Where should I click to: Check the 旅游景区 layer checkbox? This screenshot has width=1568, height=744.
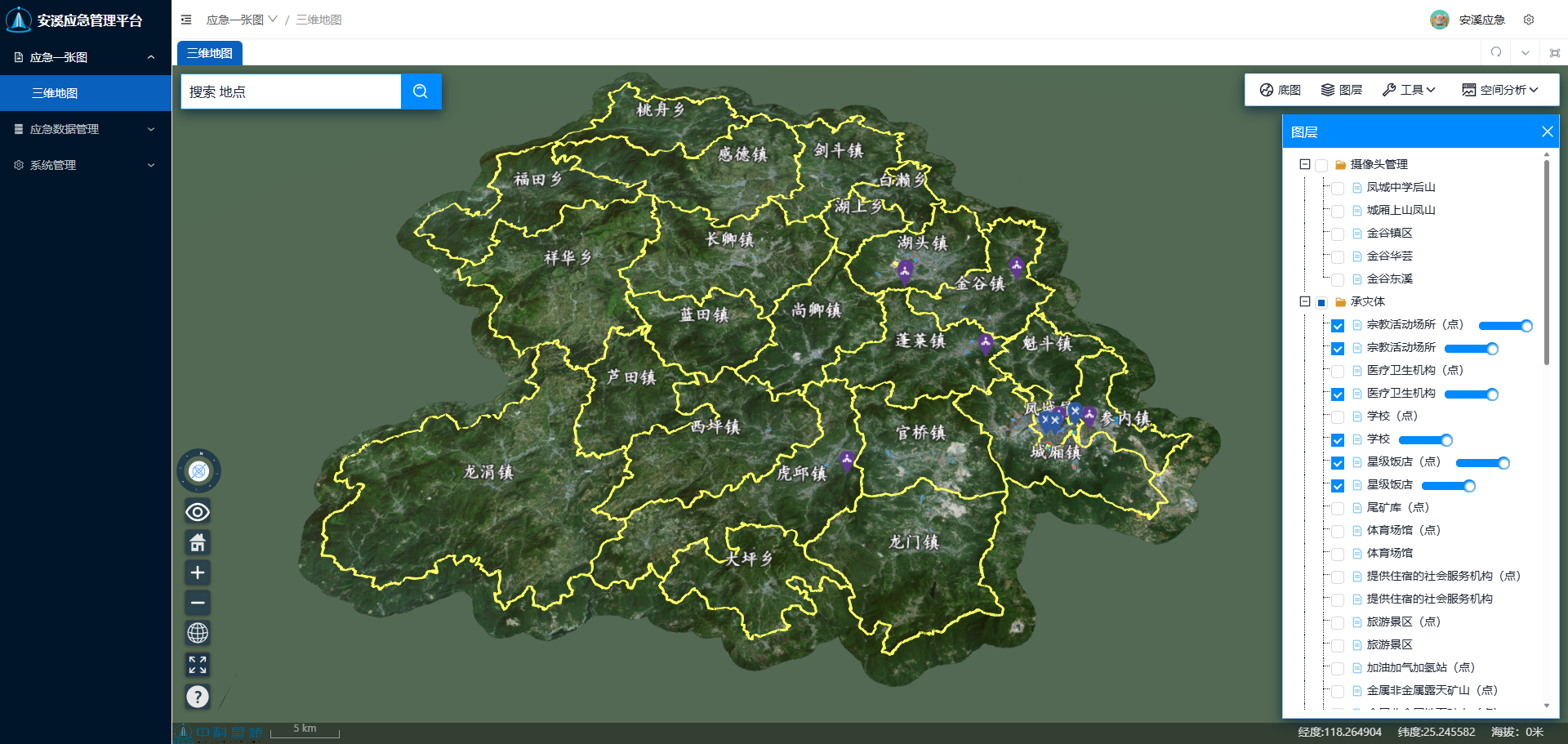point(1338,646)
